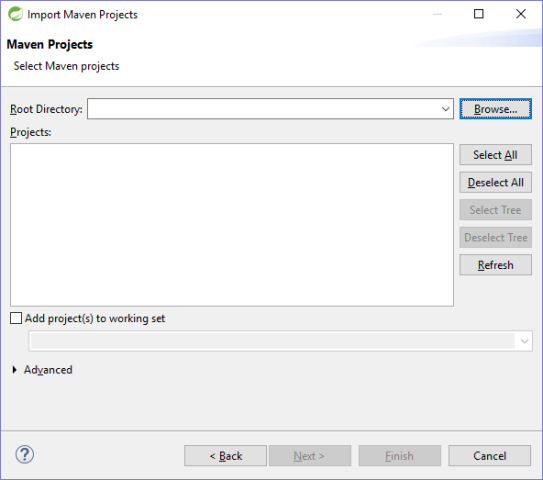Click the Spring leaf icon in title bar
Image resolution: width=543 pixels, height=480 pixels.
click(16, 14)
